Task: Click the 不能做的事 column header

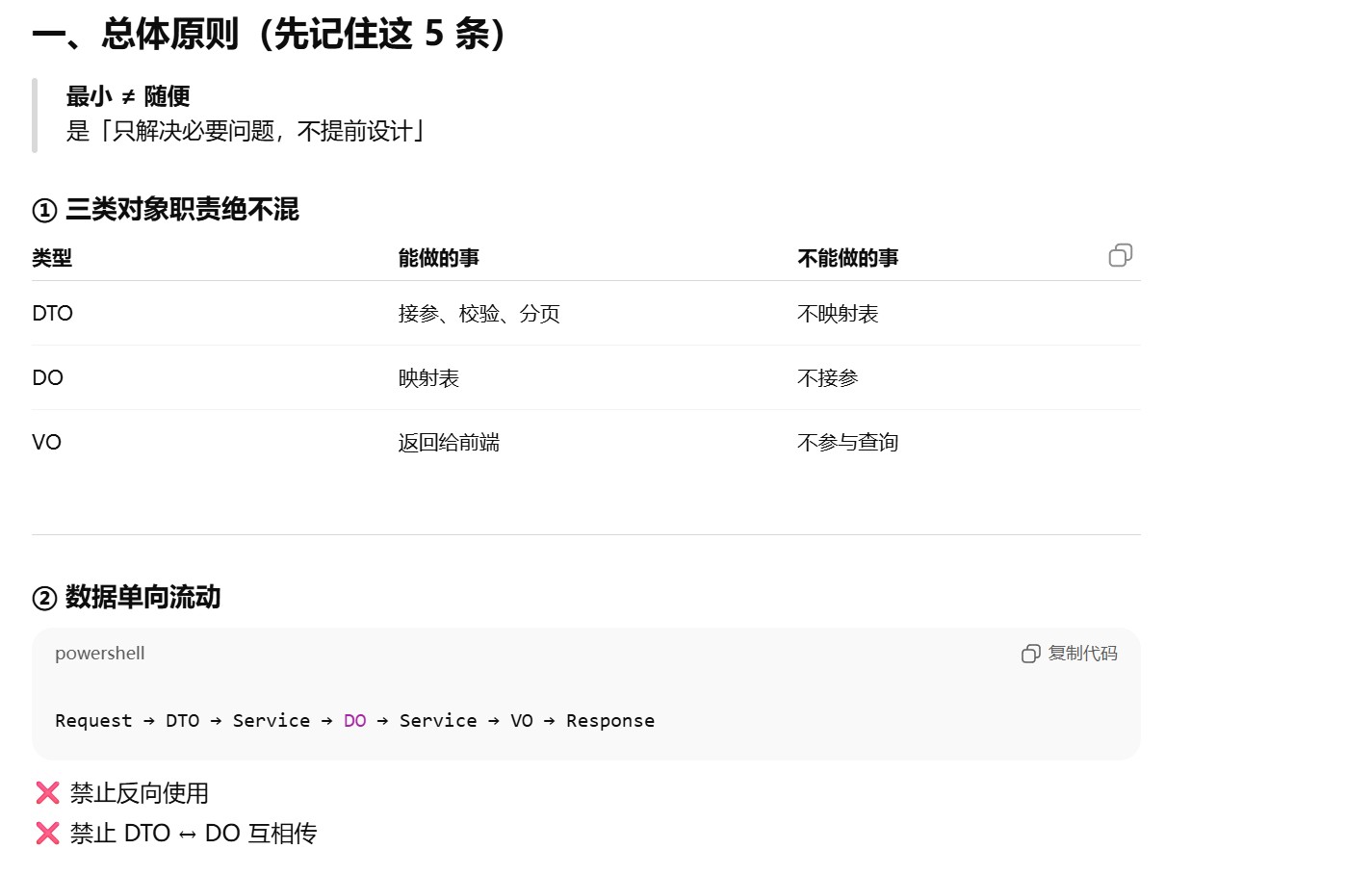Action: 847,258
